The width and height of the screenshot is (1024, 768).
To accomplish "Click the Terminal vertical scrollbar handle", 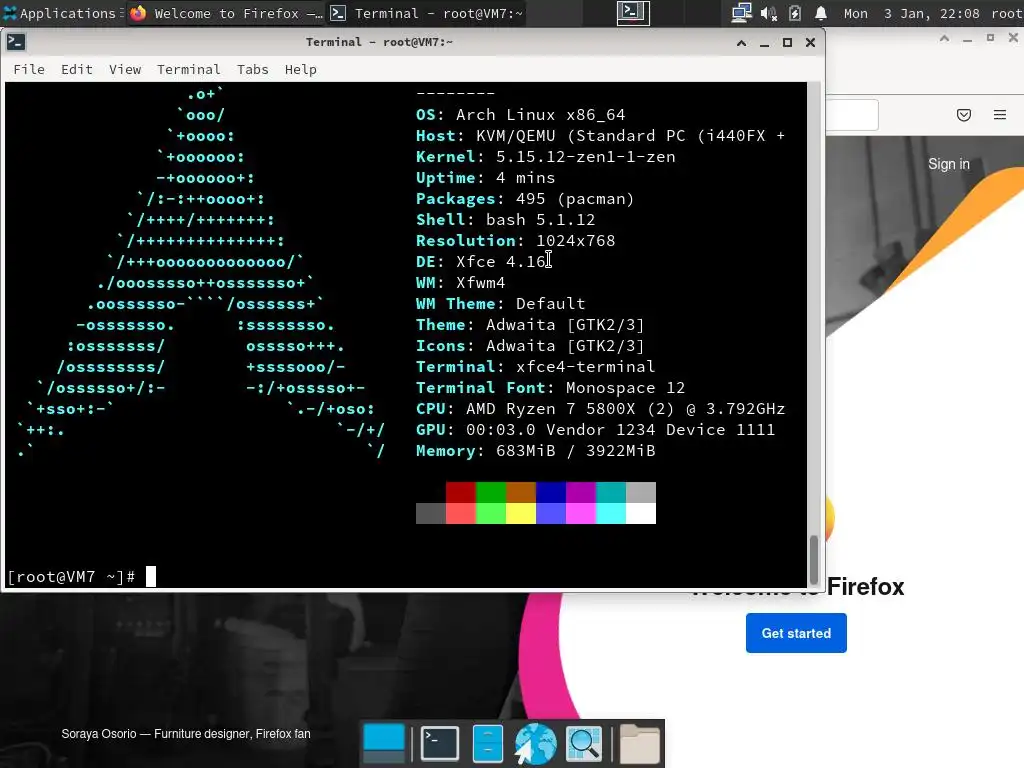I will click(x=814, y=559).
